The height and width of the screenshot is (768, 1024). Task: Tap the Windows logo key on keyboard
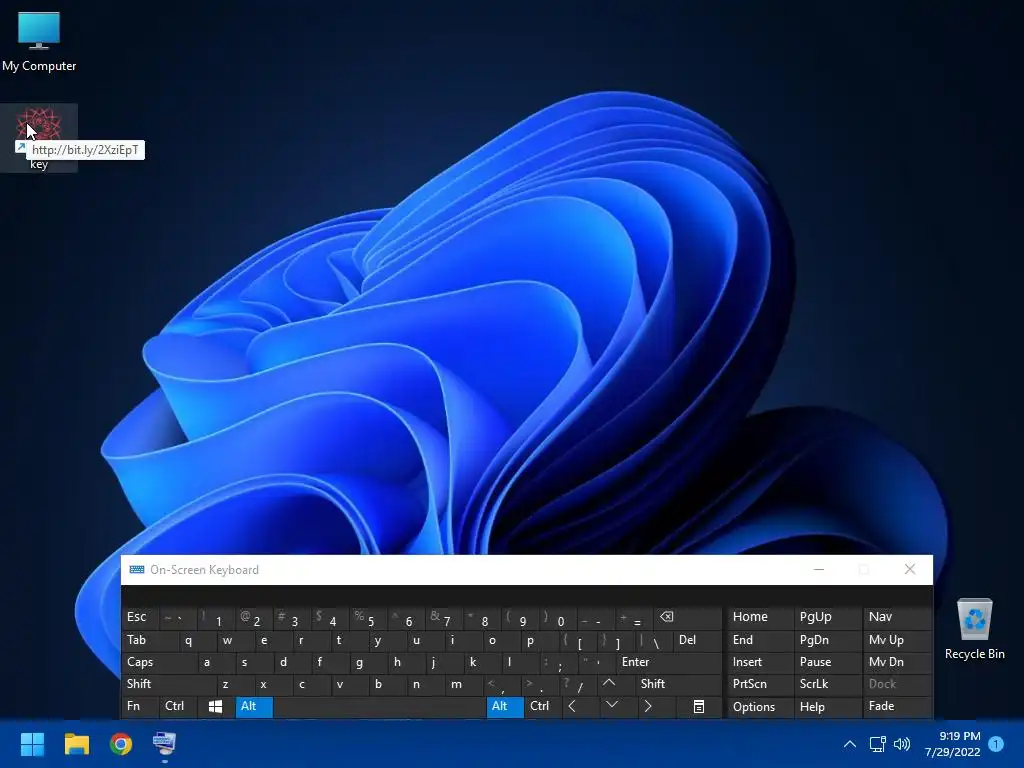(x=215, y=707)
